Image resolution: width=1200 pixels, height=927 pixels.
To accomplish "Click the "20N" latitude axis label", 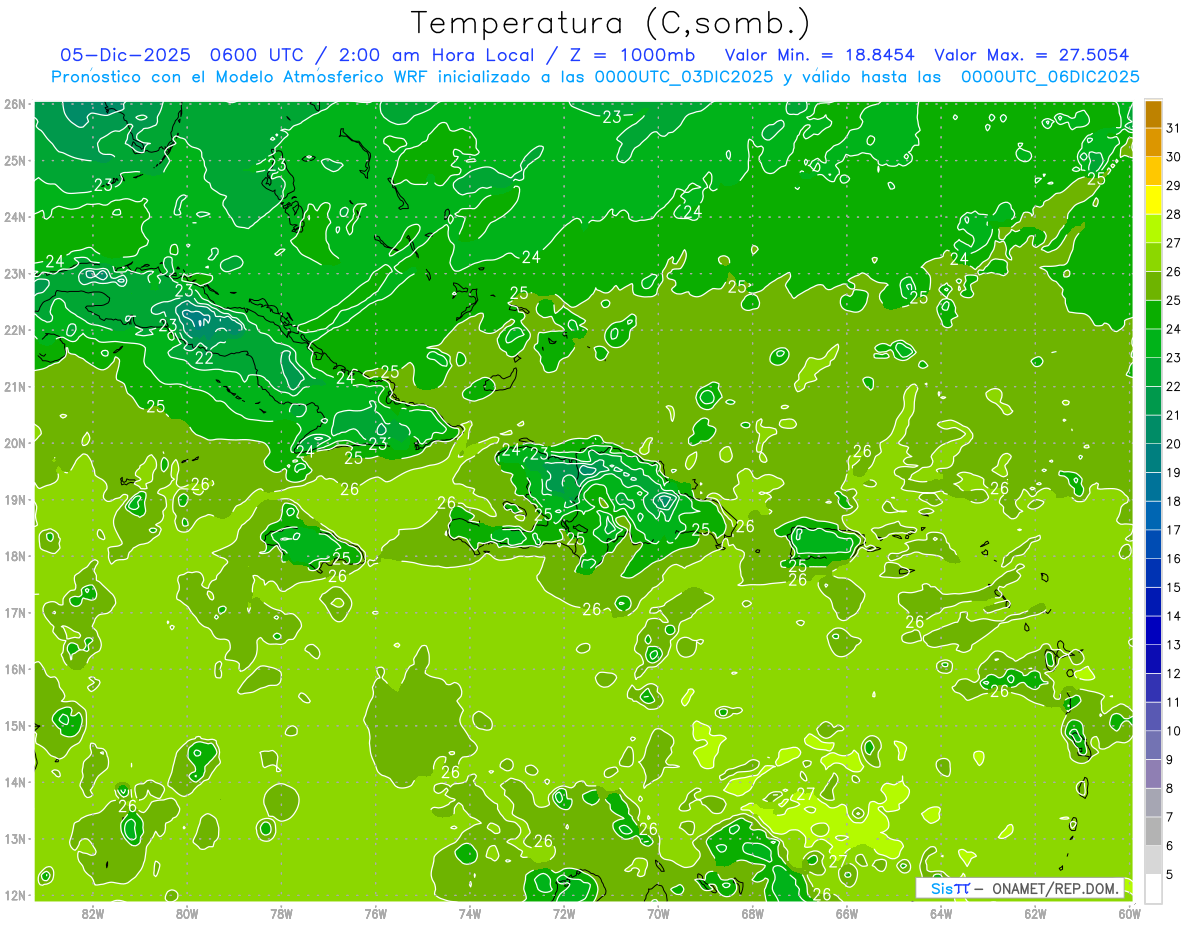I will coord(15,443).
